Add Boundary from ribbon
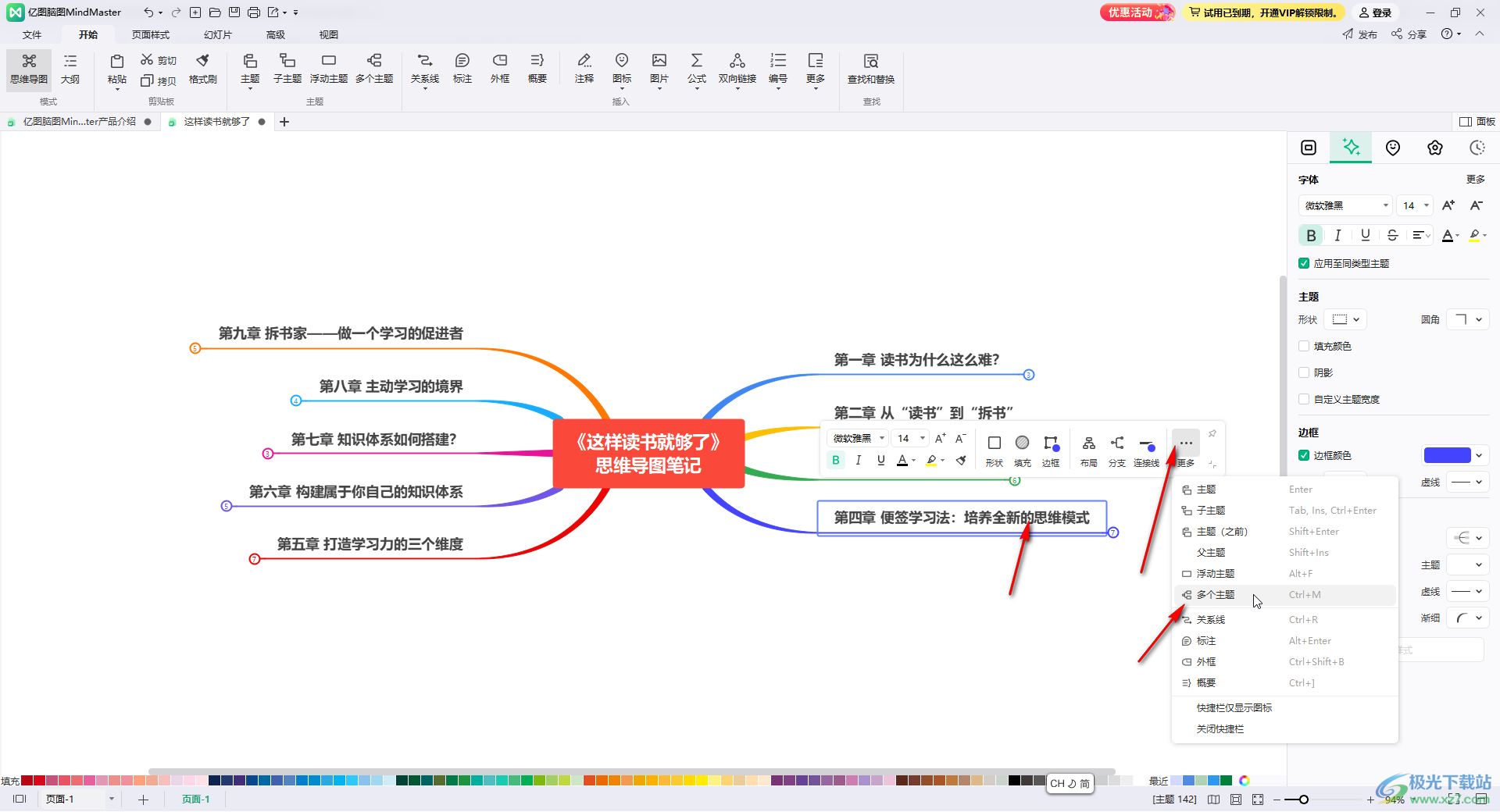1500x812 pixels. pos(500,69)
